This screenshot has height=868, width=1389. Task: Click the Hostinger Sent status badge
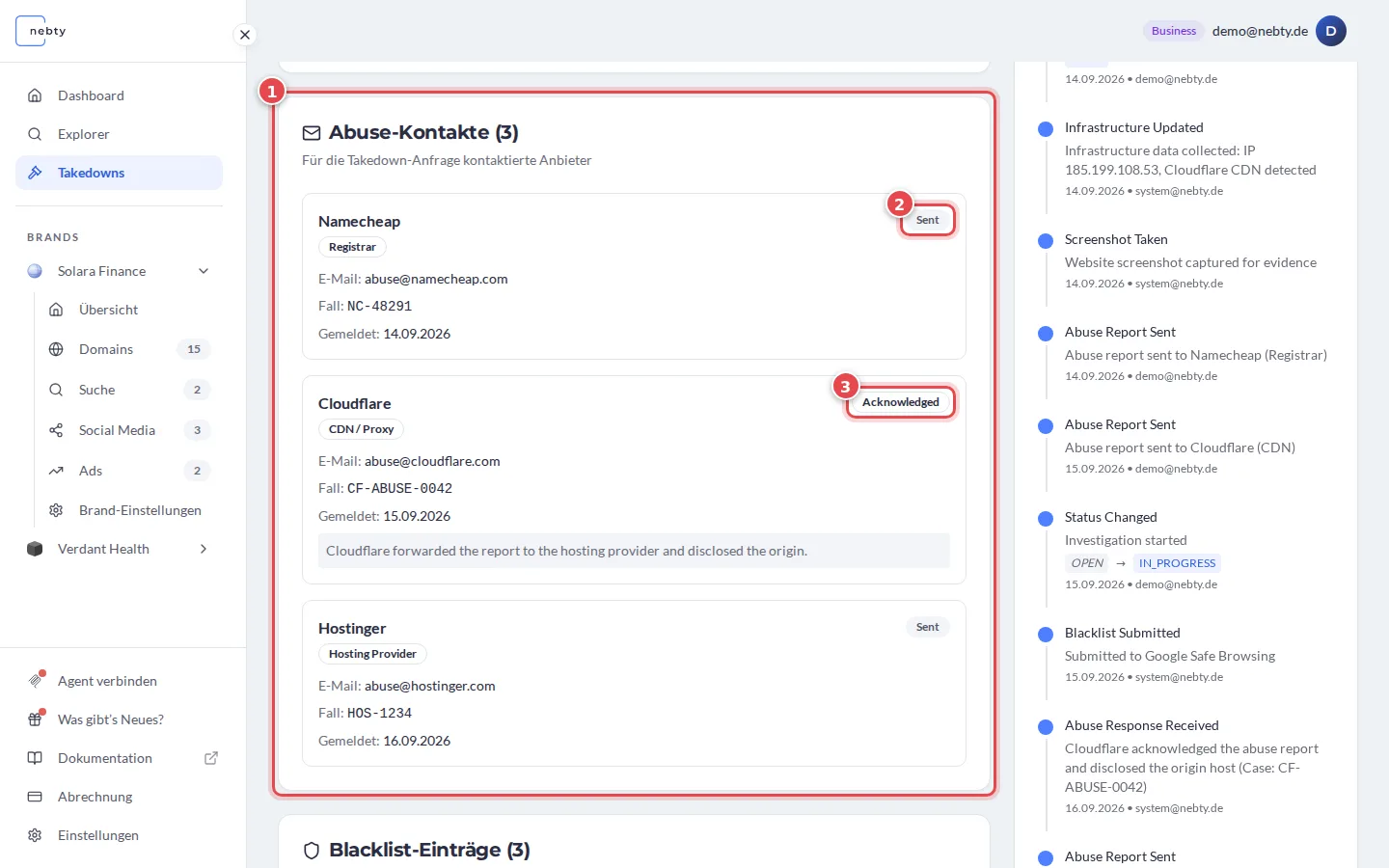coord(927,627)
